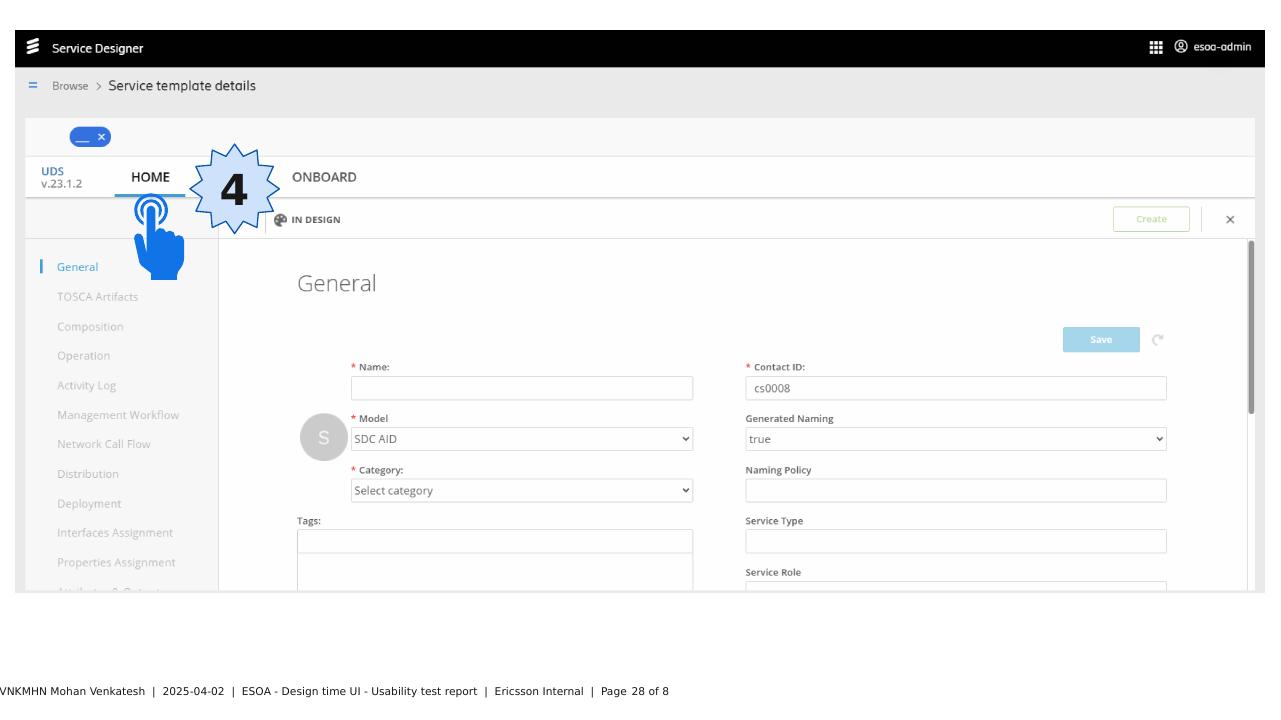Click the General page heading
This screenshot has height=720, width=1281.
(337, 283)
